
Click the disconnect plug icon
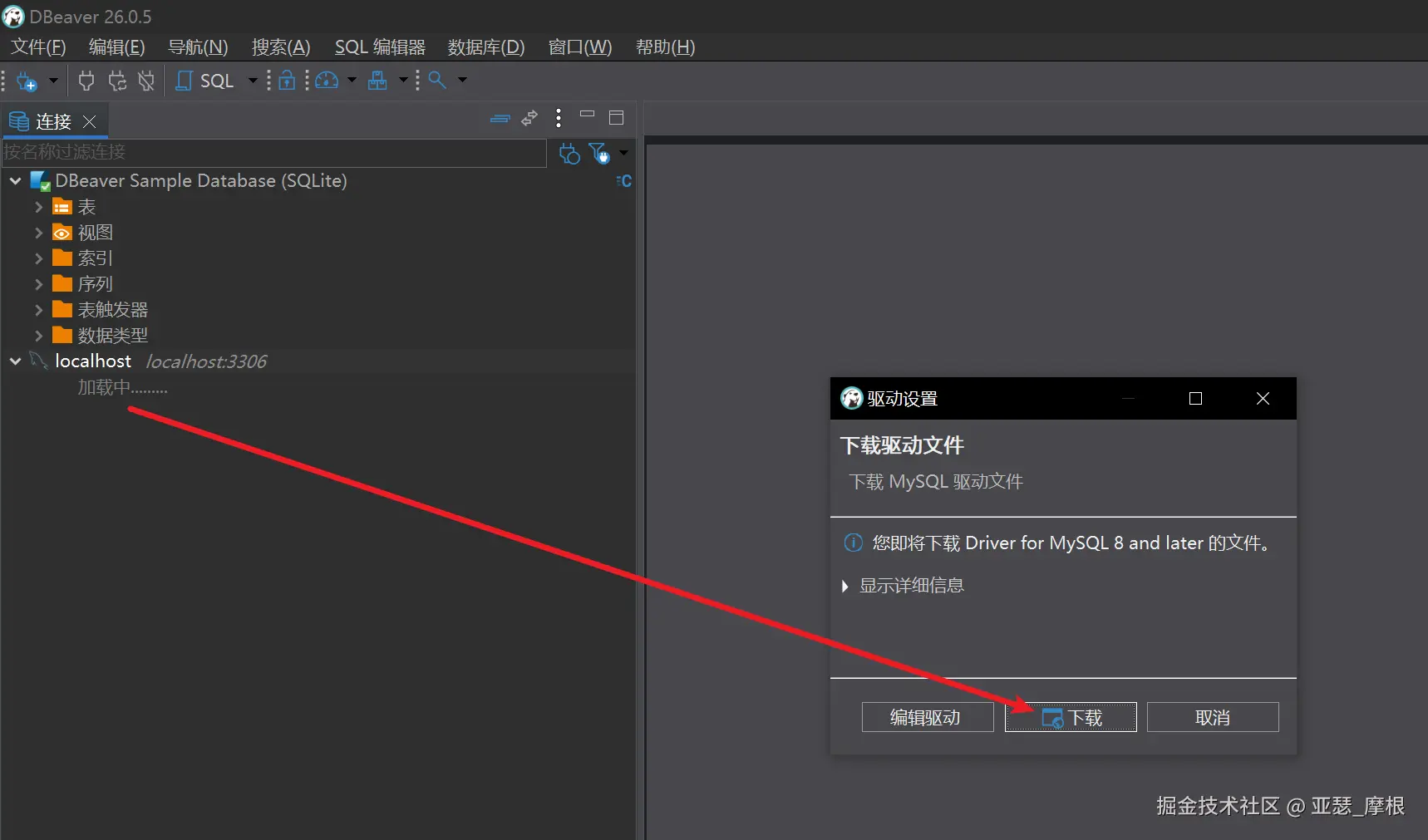pos(146,81)
